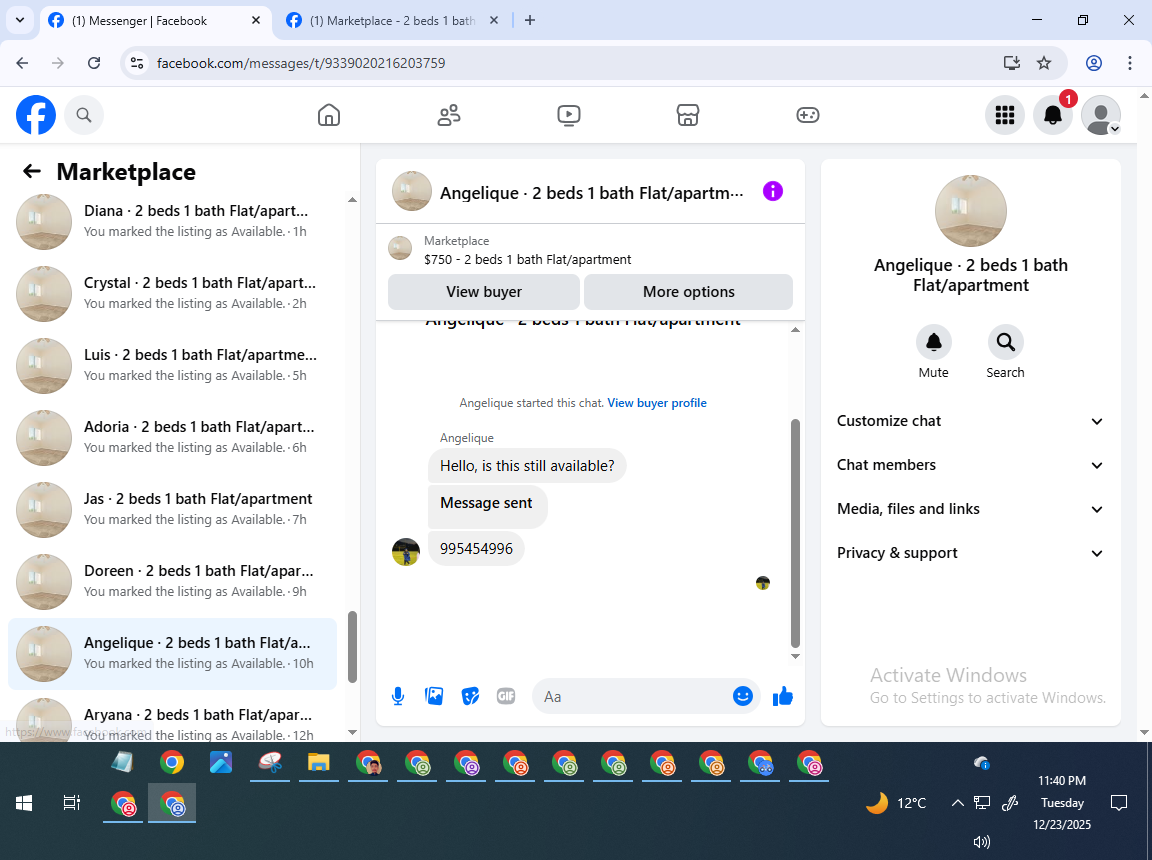Open the account profile avatar menu
Viewport: 1152px width, 860px height.
[1101, 115]
